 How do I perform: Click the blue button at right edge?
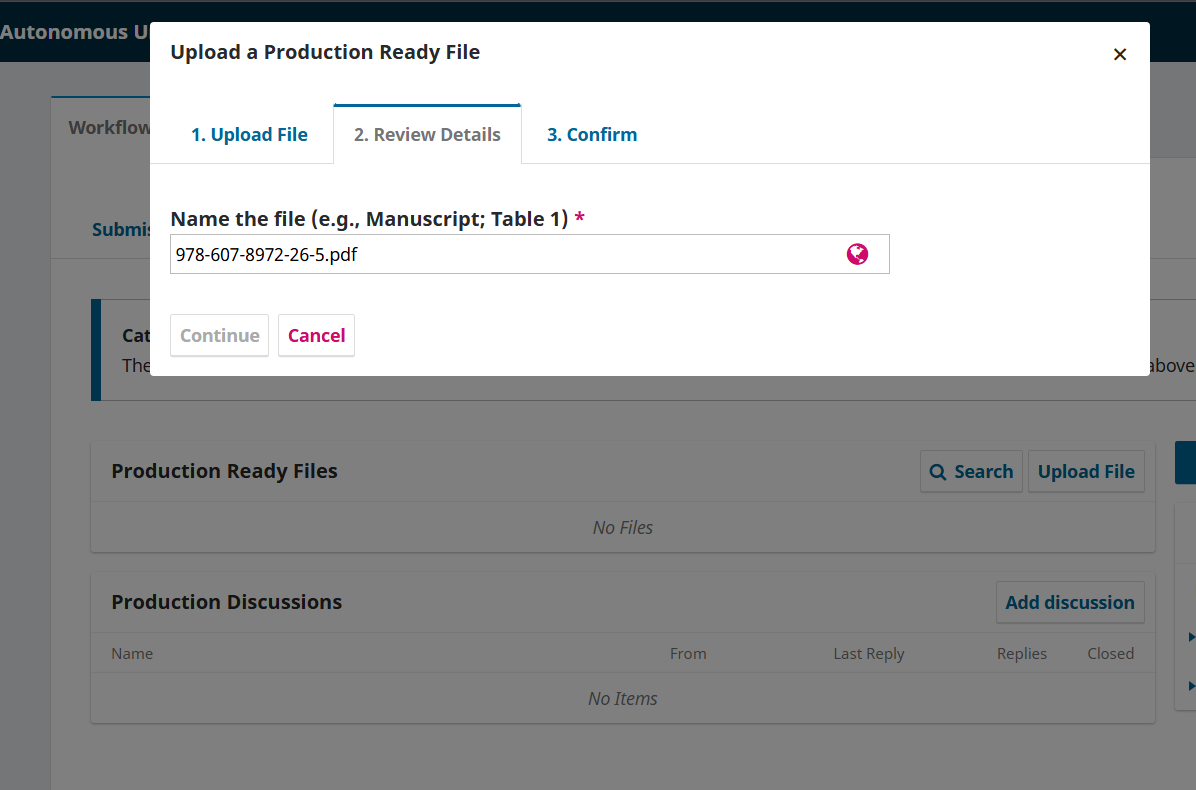1186,462
